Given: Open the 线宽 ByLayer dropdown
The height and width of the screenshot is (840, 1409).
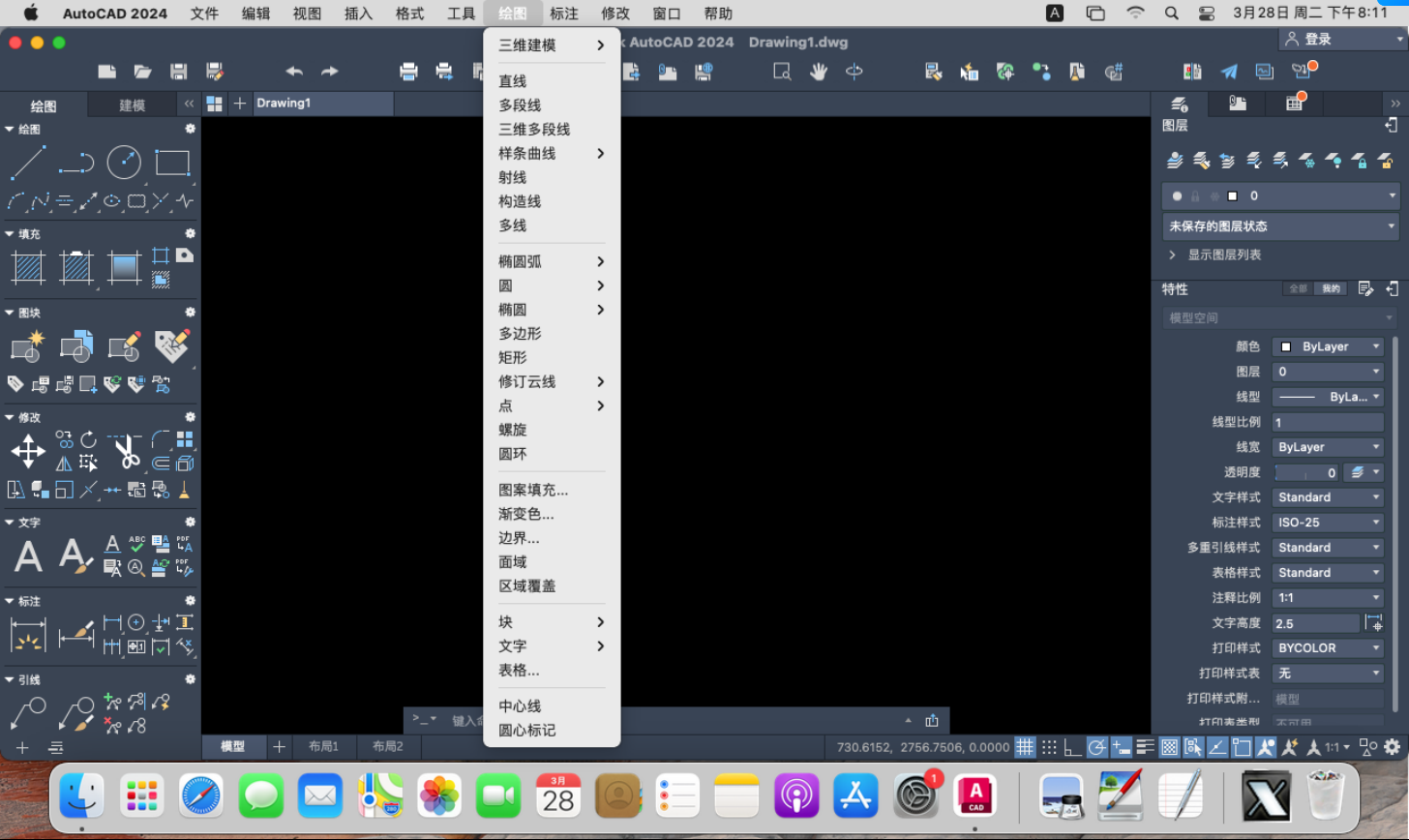Looking at the screenshot, I should (1329, 447).
